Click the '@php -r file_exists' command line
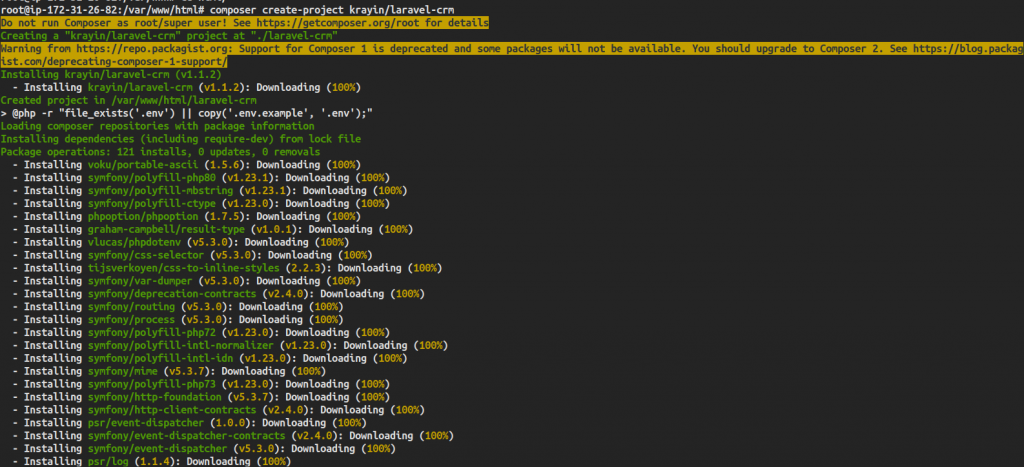The image size is (1024, 467). coord(187,113)
